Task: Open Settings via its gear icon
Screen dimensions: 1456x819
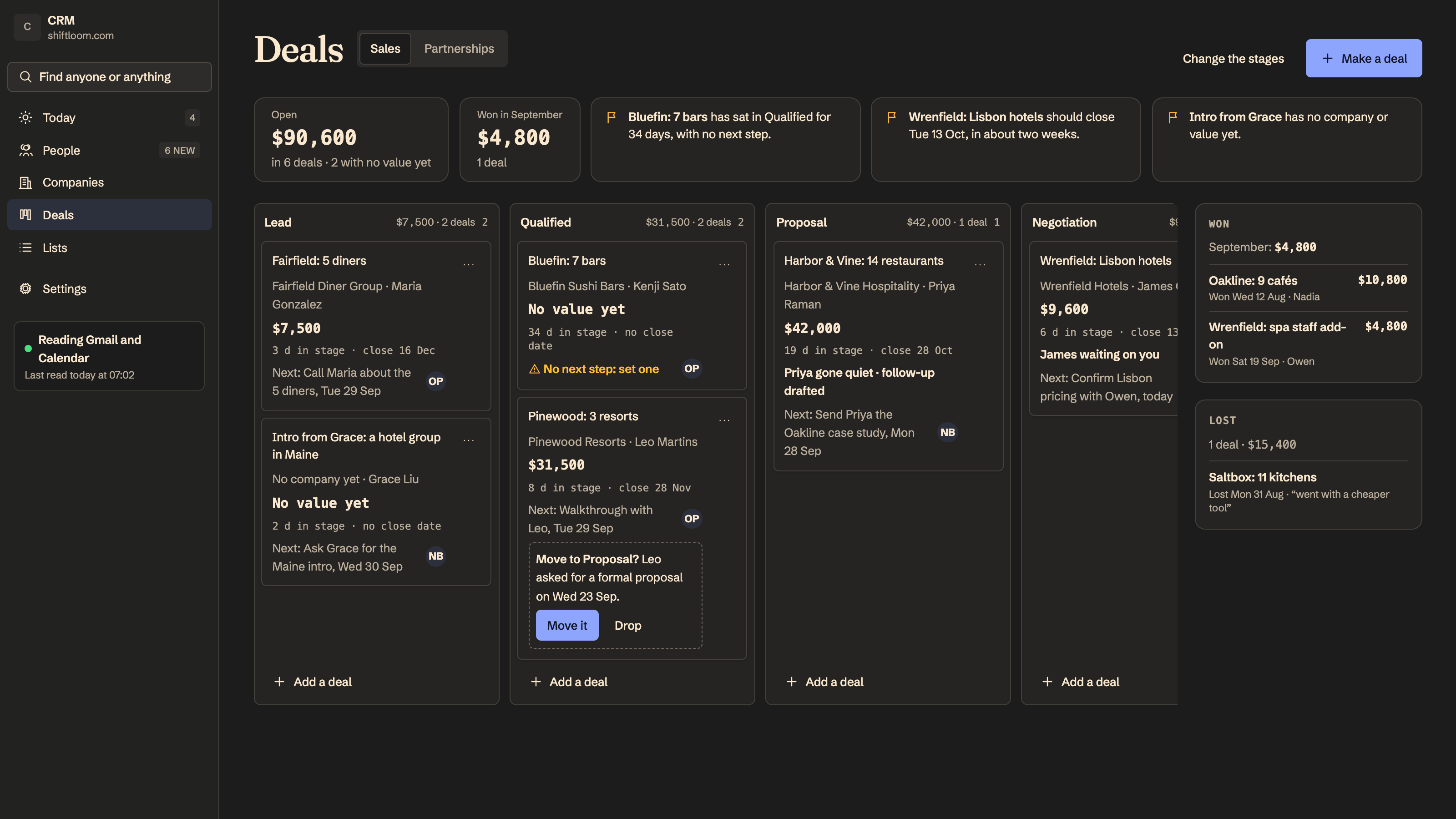Action: point(25,289)
